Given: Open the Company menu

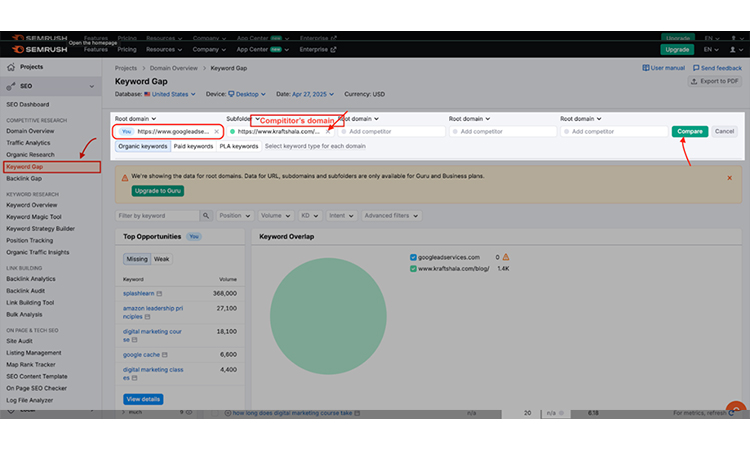Looking at the screenshot, I should point(209,49).
